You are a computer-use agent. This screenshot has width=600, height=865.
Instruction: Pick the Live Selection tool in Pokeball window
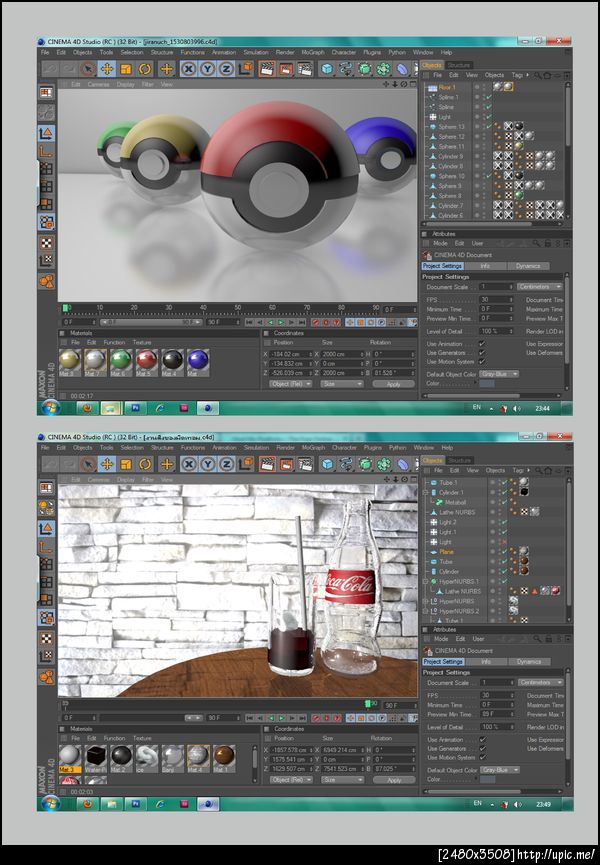(x=87, y=69)
